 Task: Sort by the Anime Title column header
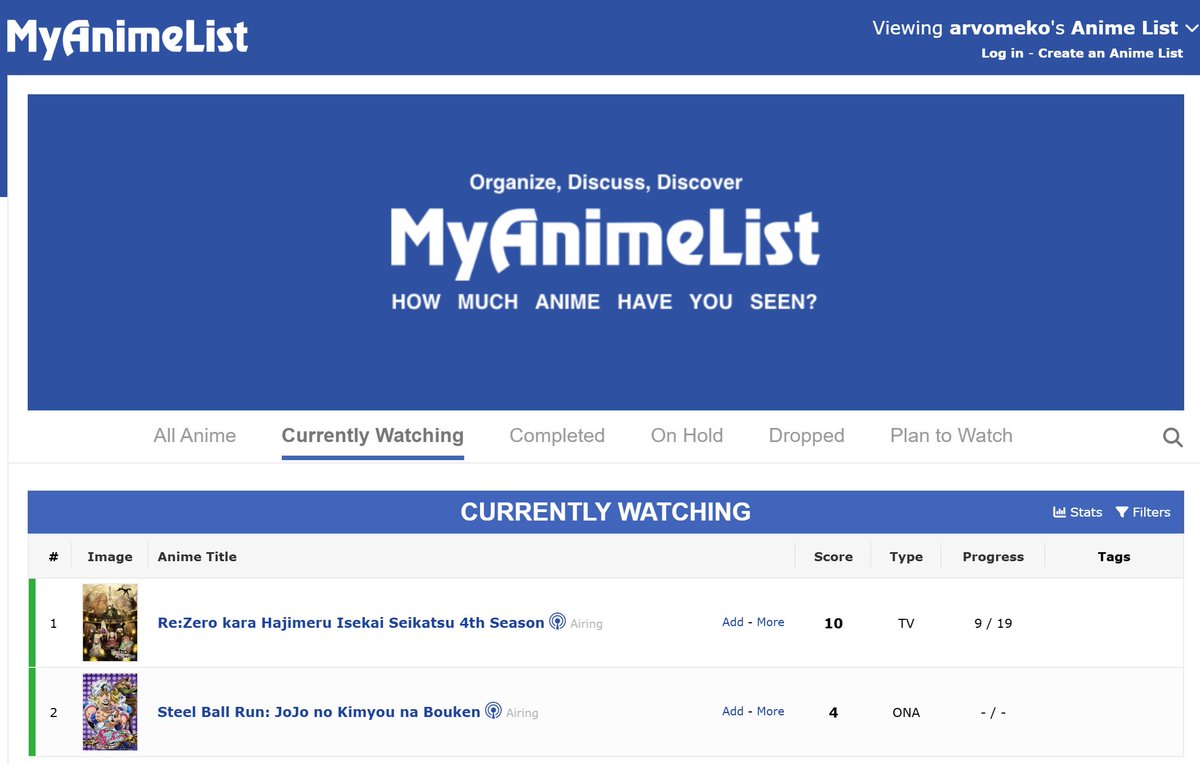click(197, 556)
